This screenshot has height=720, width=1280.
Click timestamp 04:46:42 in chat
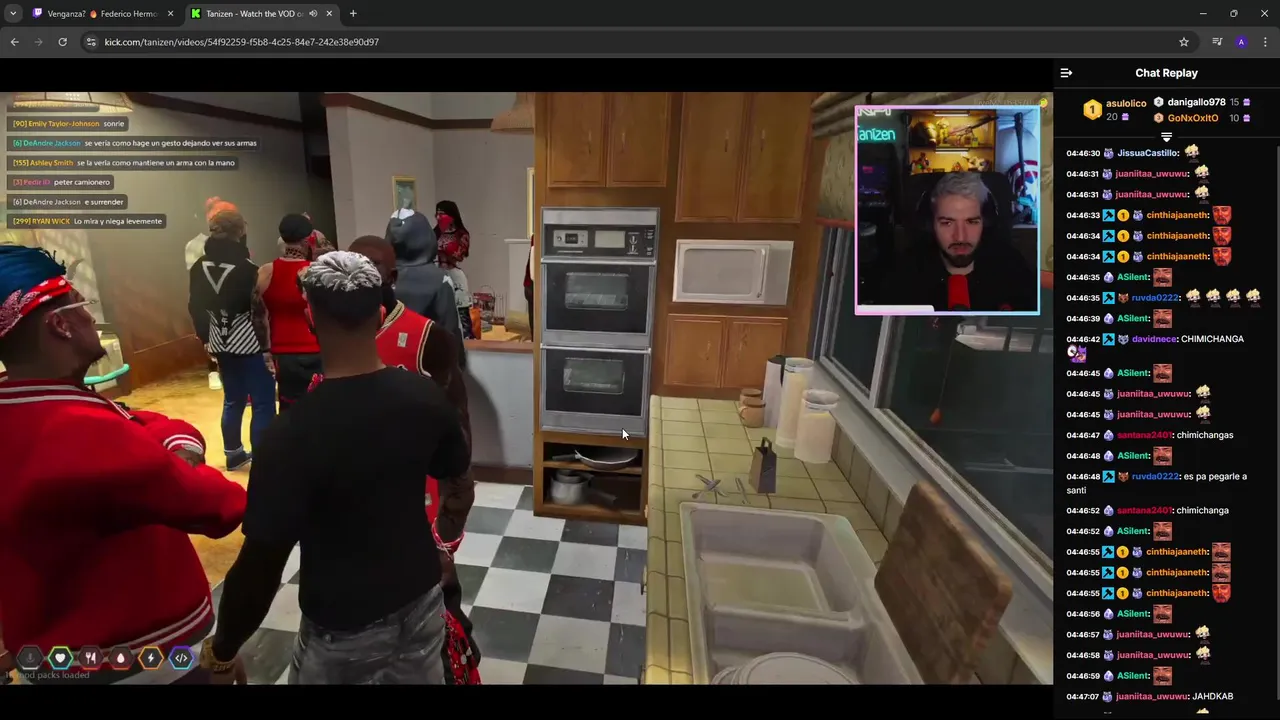tap(1083, 339)
